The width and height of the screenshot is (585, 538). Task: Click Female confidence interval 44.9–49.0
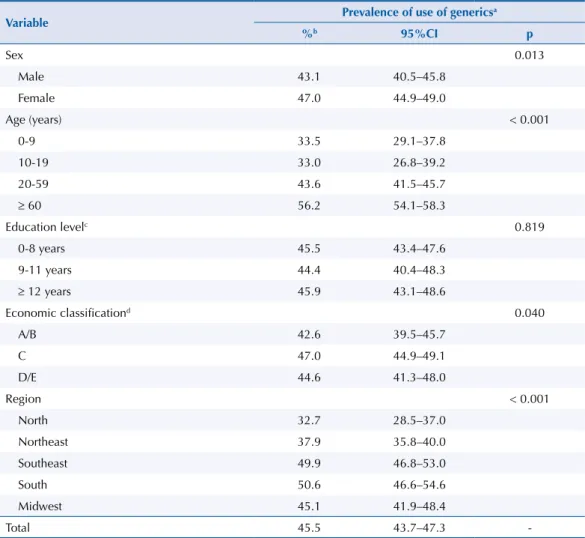click(x=419, y=98)
